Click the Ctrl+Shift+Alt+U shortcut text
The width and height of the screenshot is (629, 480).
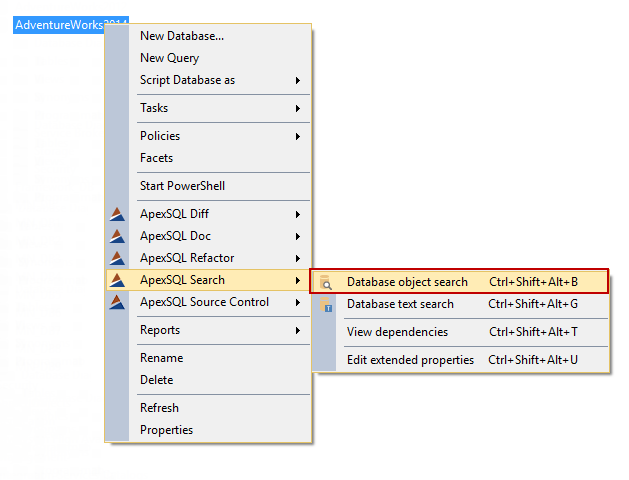click(533, 360)
